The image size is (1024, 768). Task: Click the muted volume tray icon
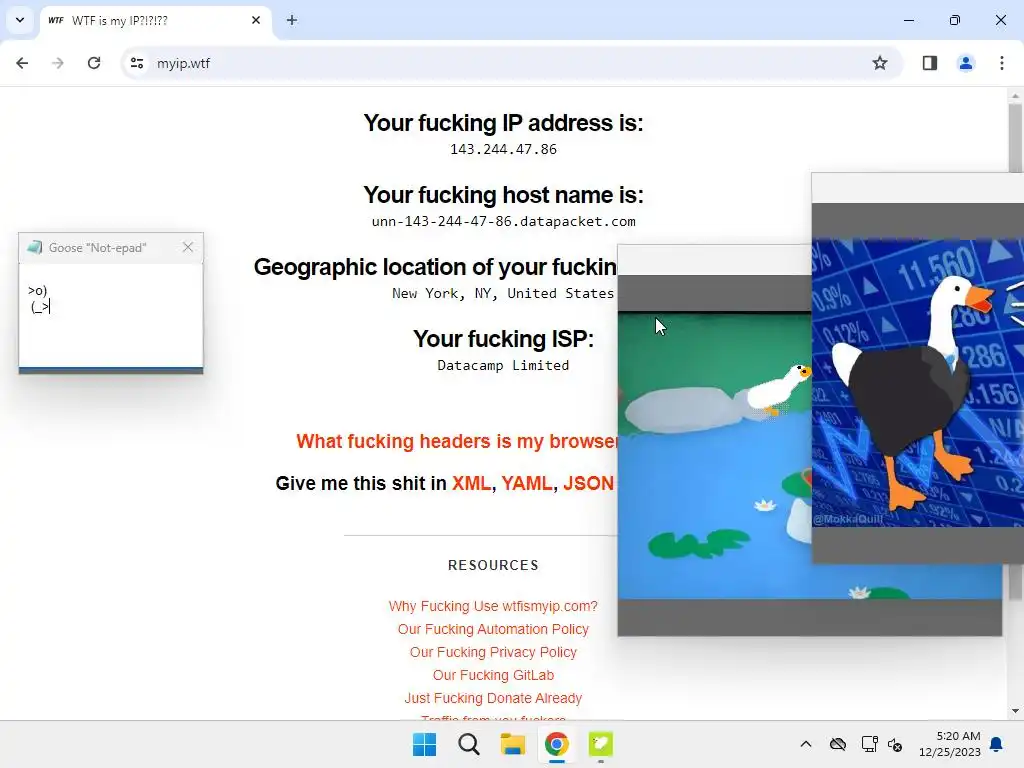895,744
